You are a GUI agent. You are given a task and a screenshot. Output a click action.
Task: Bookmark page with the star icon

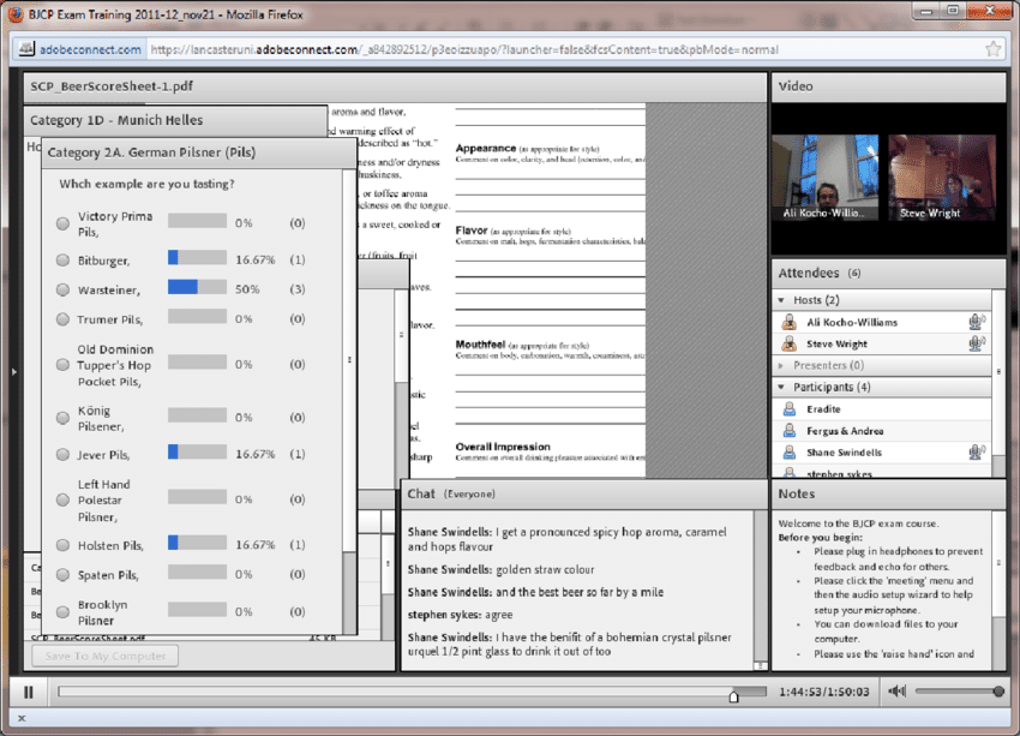click(x=993, y=49)
